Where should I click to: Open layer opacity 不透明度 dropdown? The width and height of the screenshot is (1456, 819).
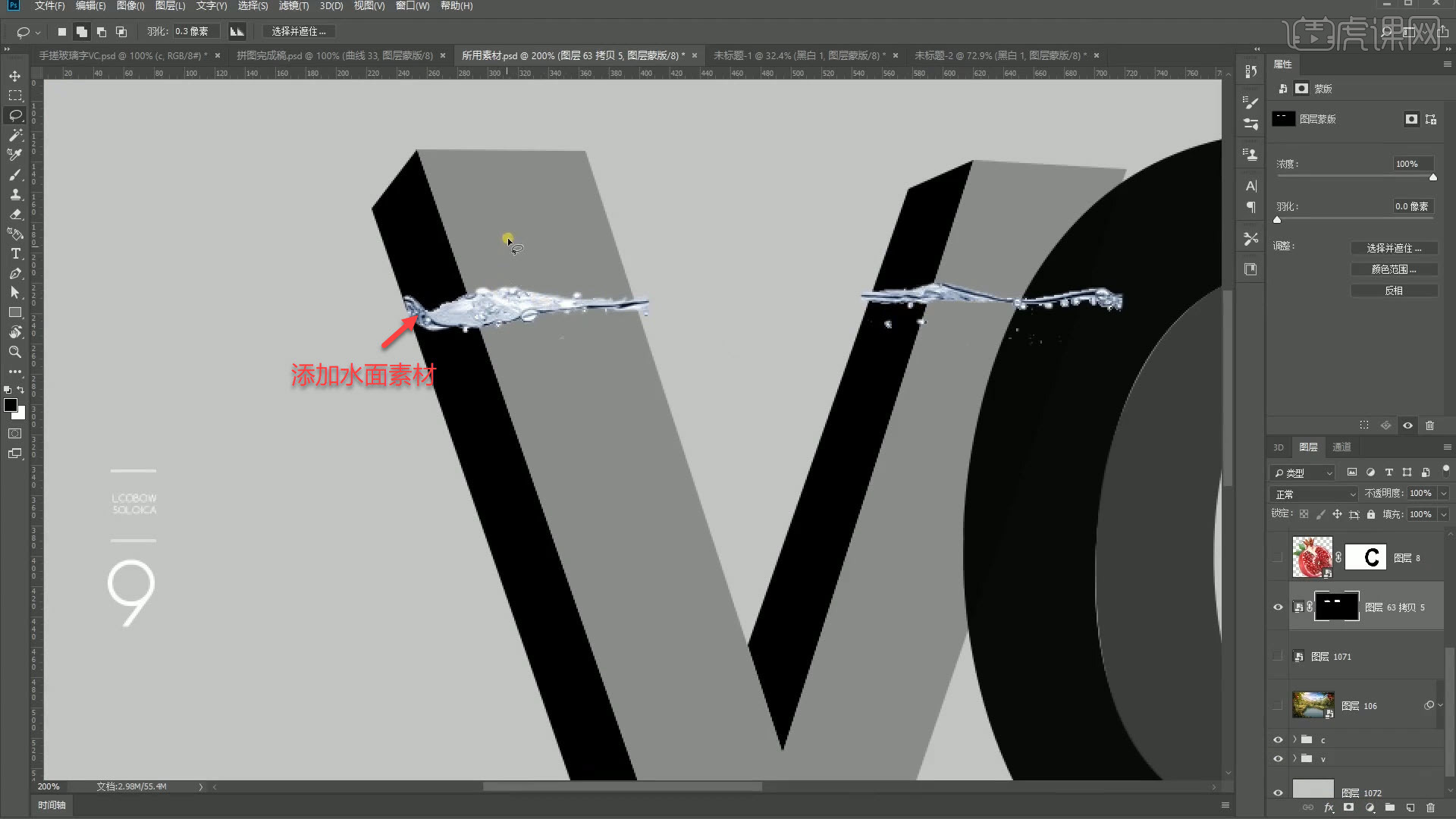pyautogui.click(x=1443, y=494)
